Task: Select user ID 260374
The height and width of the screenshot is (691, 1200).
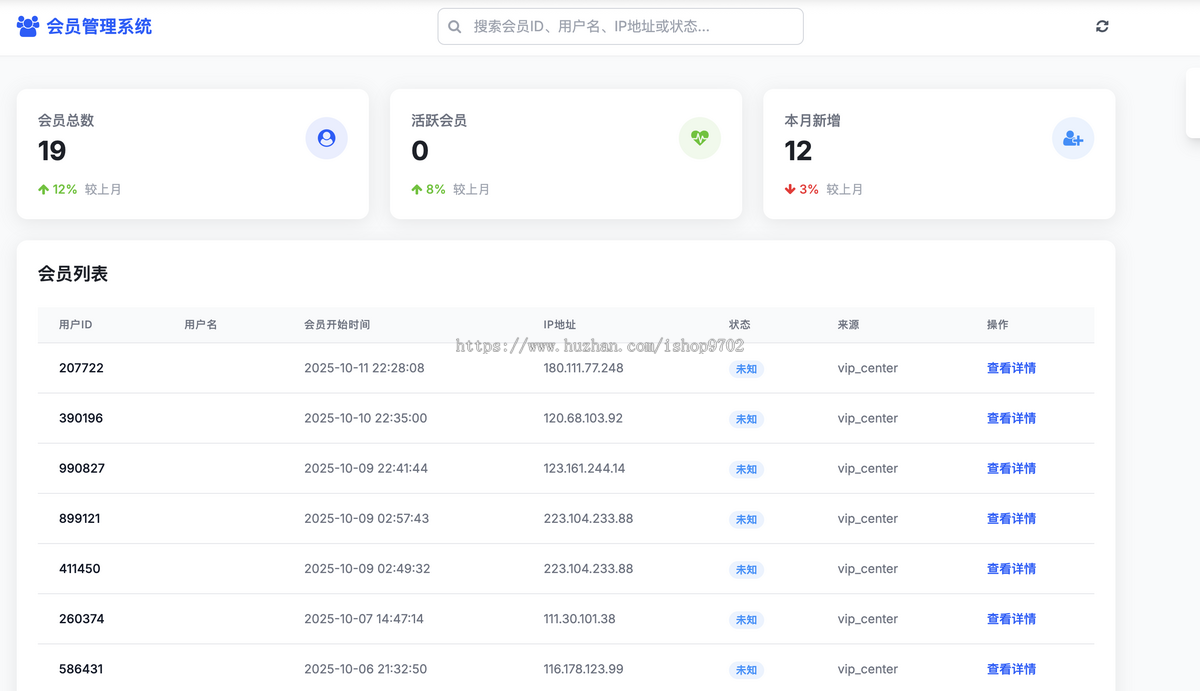Action: pyautogui.click(x=81, y=619)
